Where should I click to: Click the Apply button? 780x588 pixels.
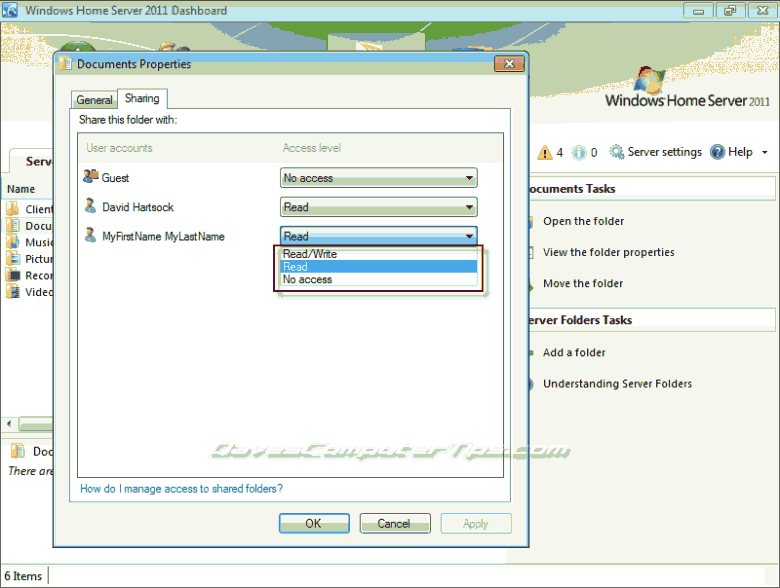click(x=476, y=523)
